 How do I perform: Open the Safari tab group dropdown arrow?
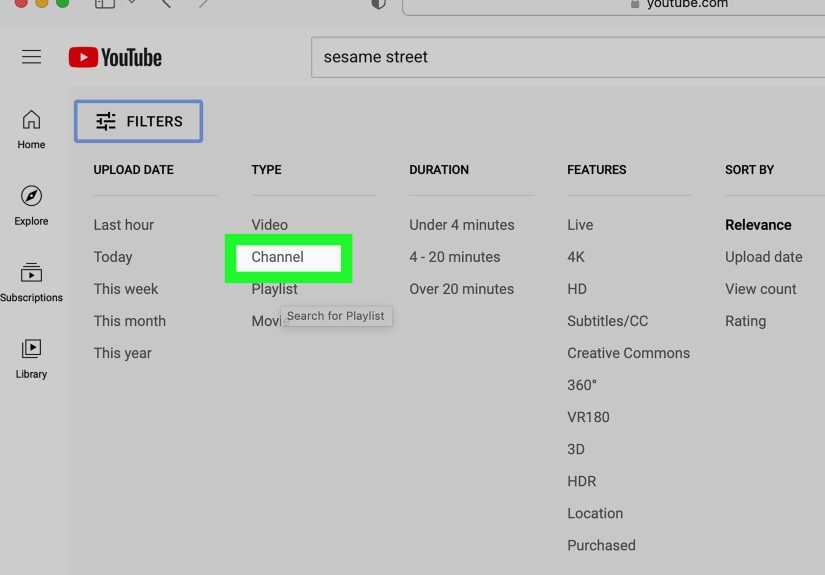[132, 3]
